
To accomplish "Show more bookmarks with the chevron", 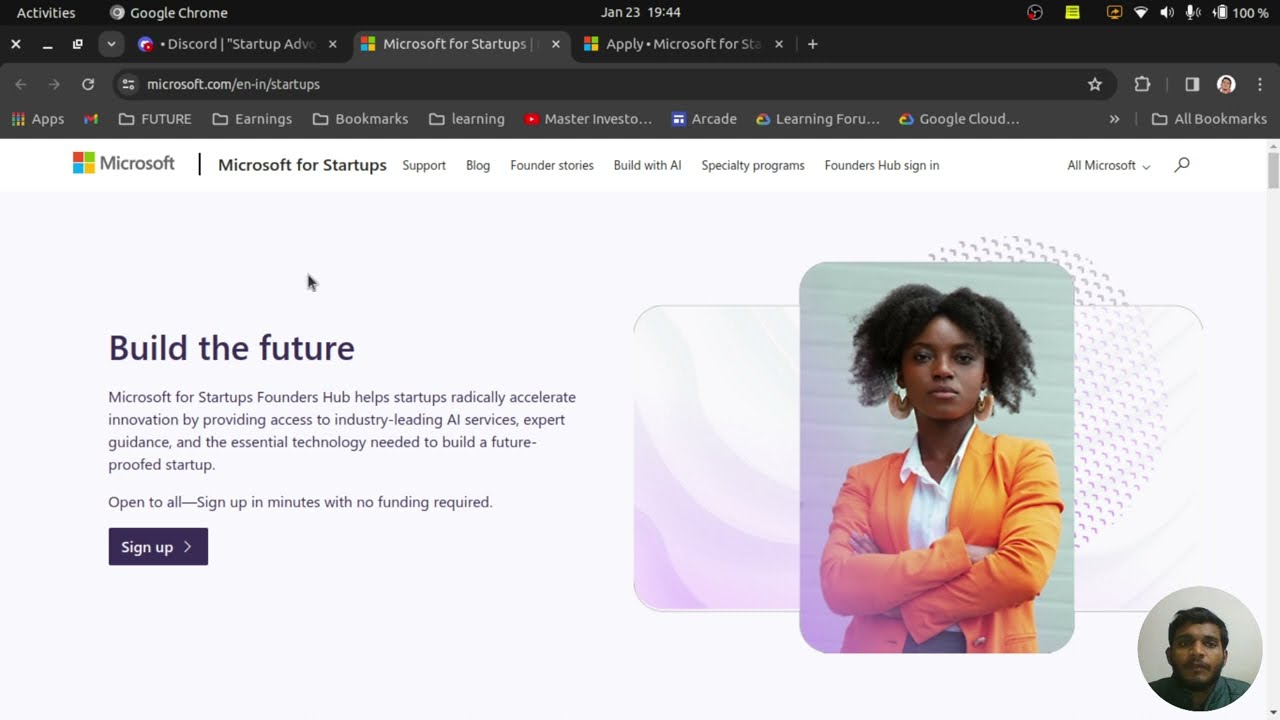I will 1114,119.
